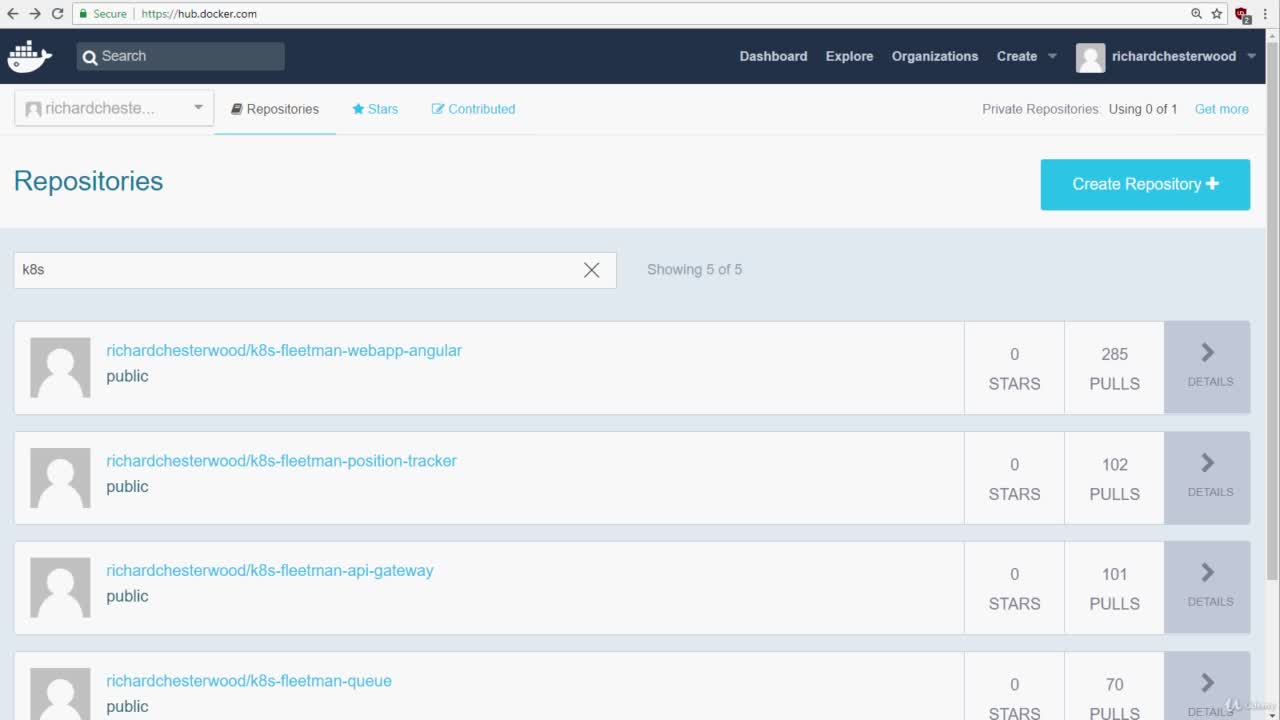Click the Create Repository button
Viewport: 1280px width, 720px height.
pyautogui.click(x=1145, y=184)
